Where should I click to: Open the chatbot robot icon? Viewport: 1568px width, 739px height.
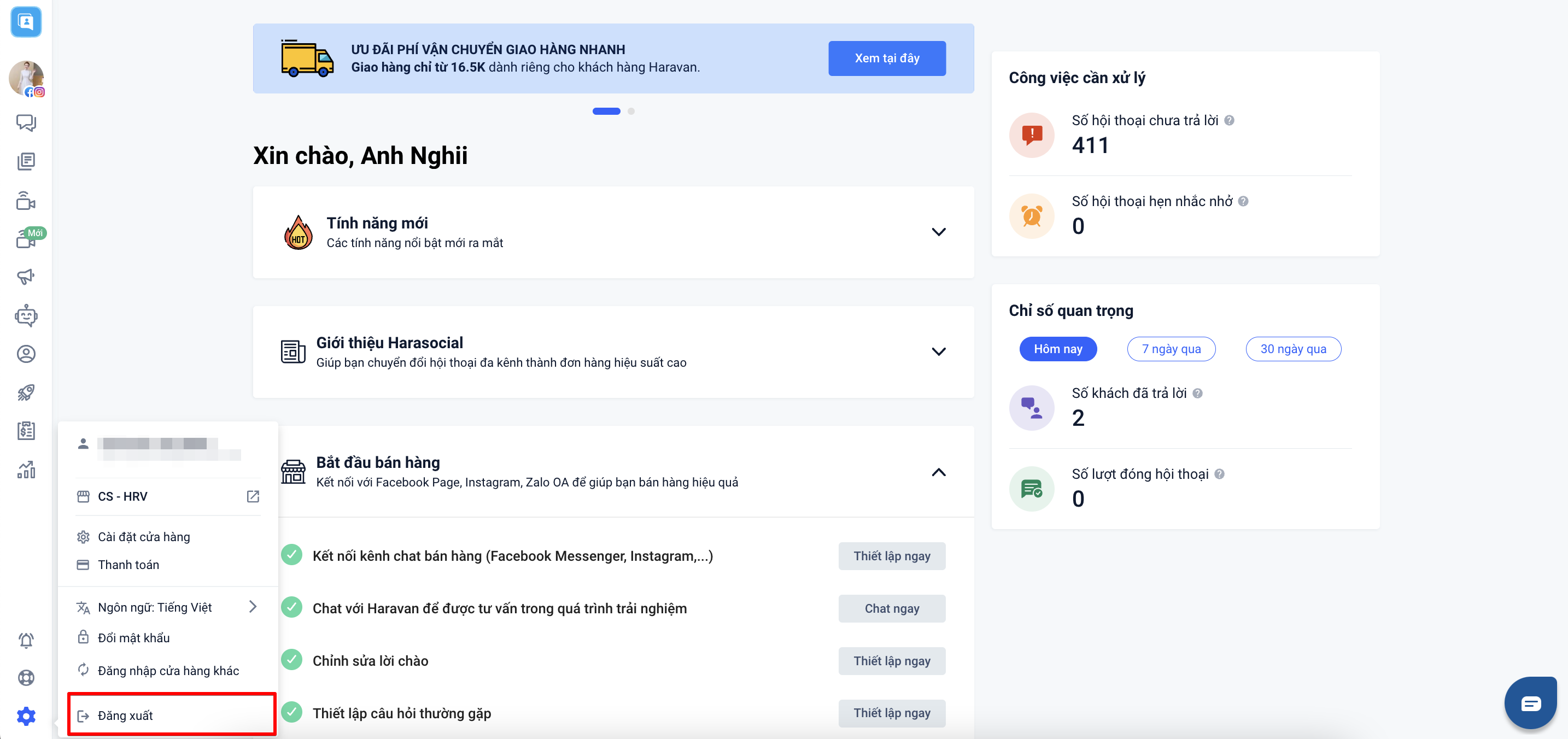26,315
